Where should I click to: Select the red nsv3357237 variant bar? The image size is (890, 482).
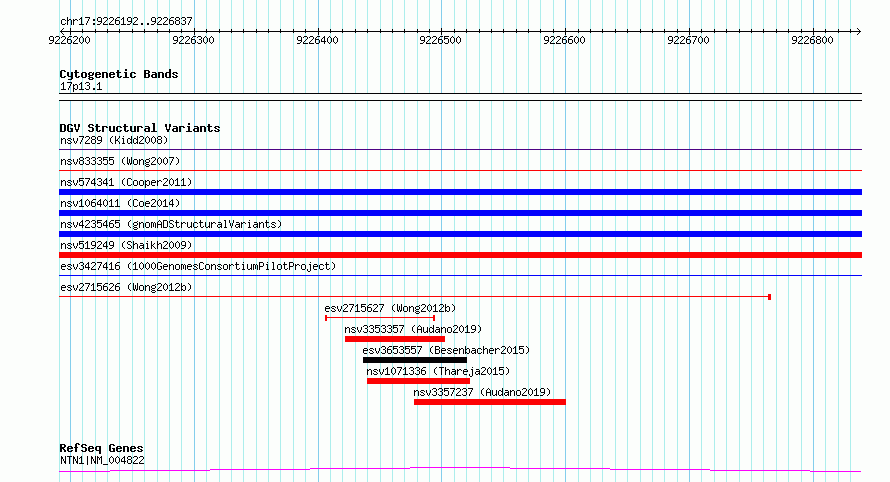tap(490, 402)
